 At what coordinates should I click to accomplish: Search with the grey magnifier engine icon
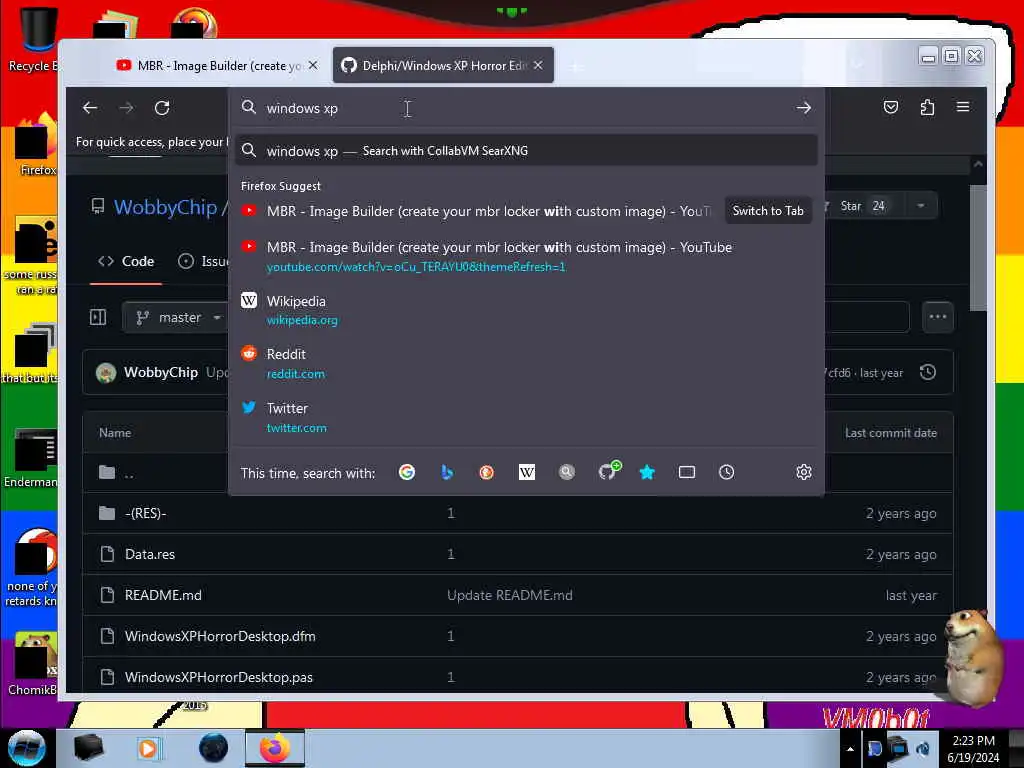tap(567, 472)
